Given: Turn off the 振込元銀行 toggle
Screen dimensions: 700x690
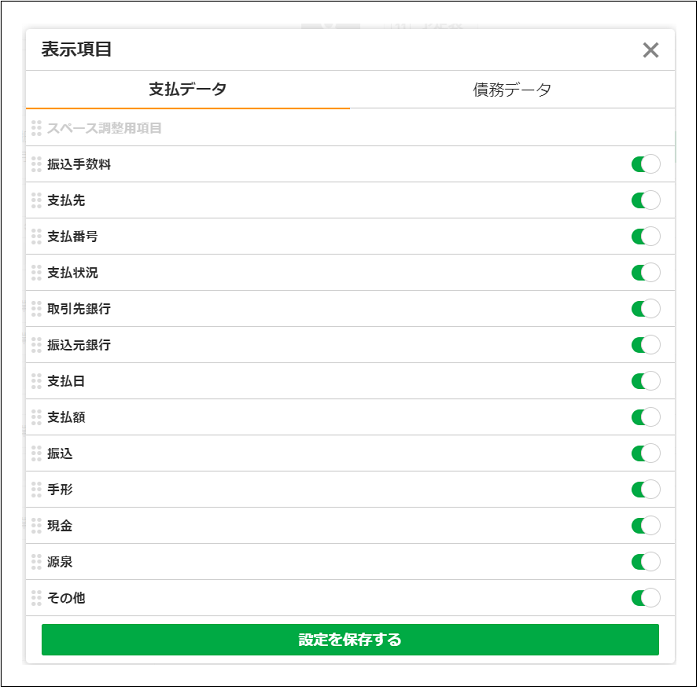Looking at the screenshot, I should (x=645, y=345).
